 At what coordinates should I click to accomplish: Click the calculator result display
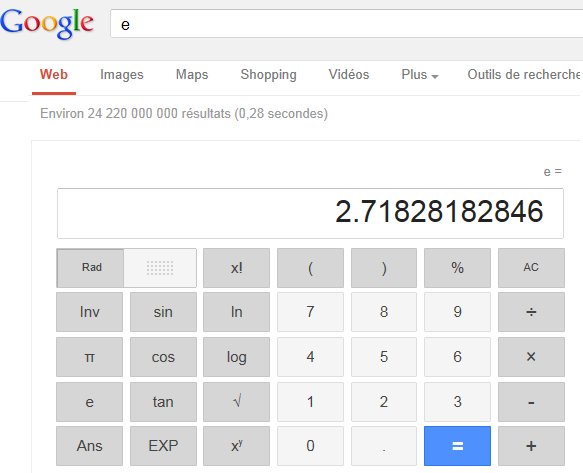[x=310, y=213]
